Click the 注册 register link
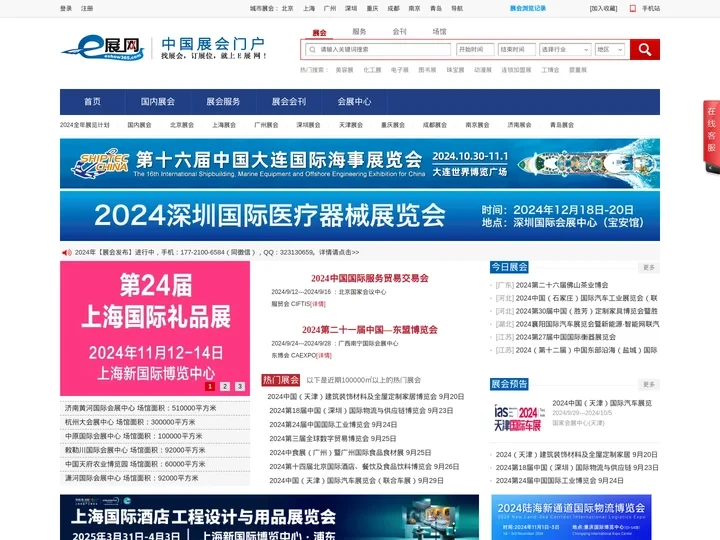Image resolution: width=720 pixels, height=540 pixels. [87, 8]
